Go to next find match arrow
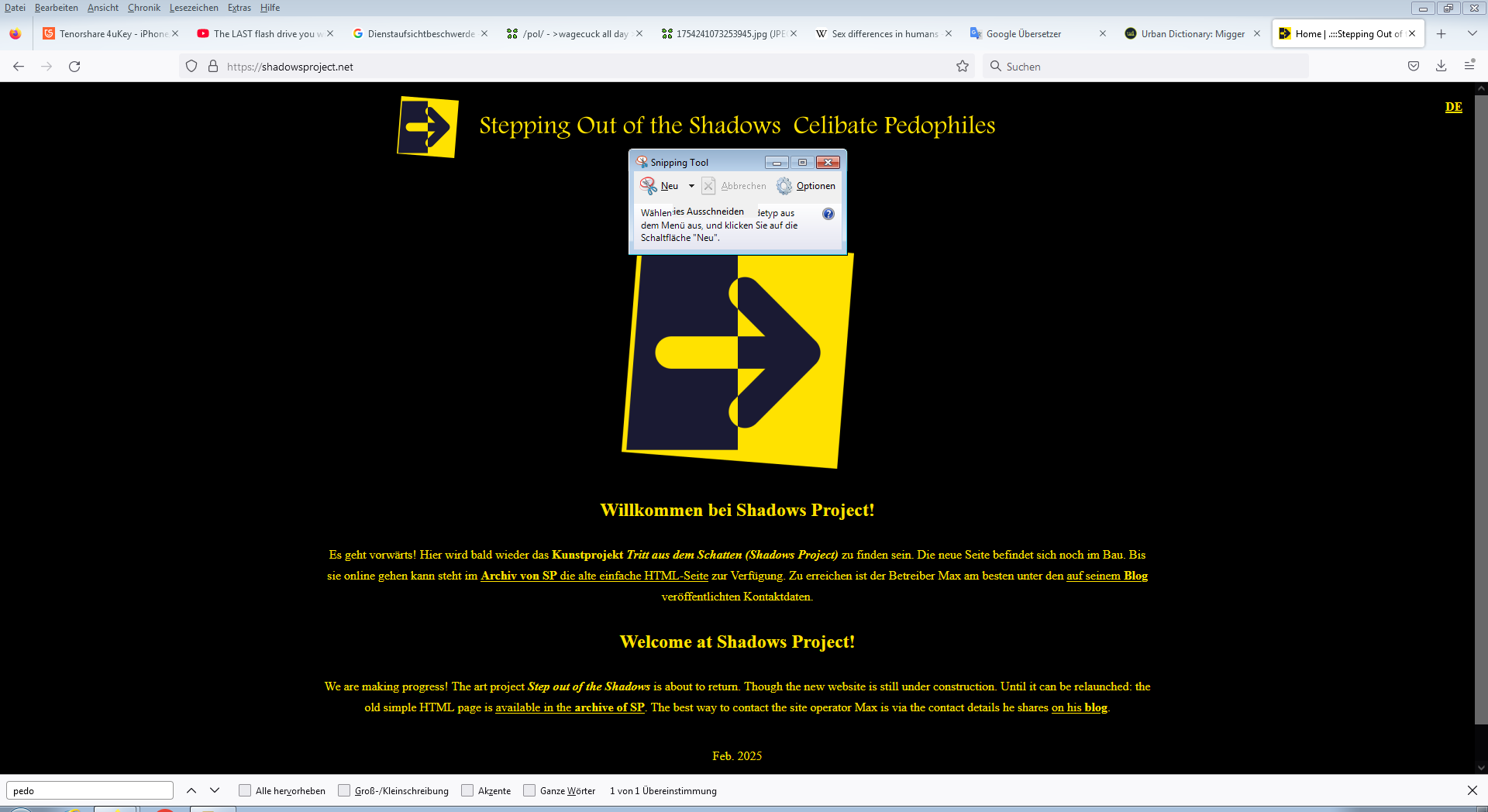The width and height of the screenshot is (1488, 812). (215, 790)
